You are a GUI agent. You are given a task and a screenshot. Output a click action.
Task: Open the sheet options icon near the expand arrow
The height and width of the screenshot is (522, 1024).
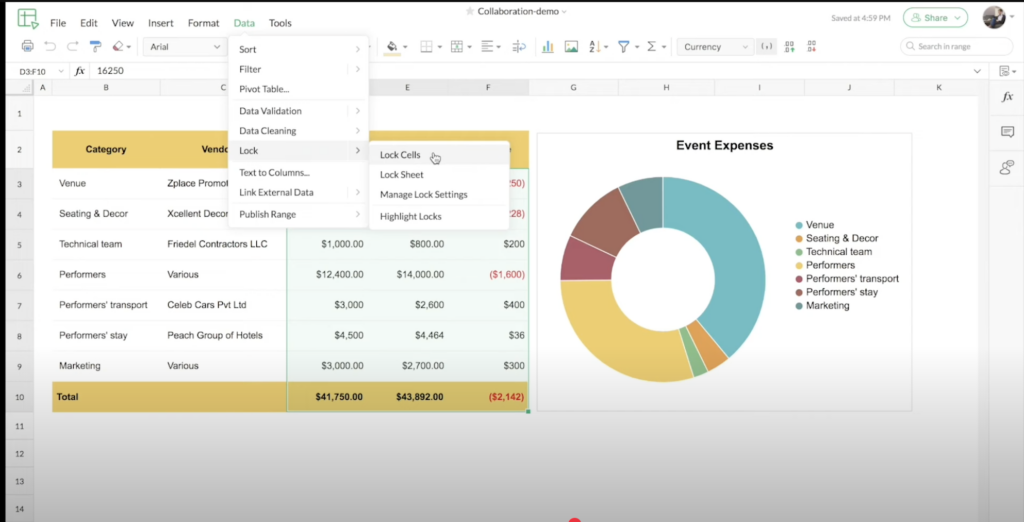1006,71
